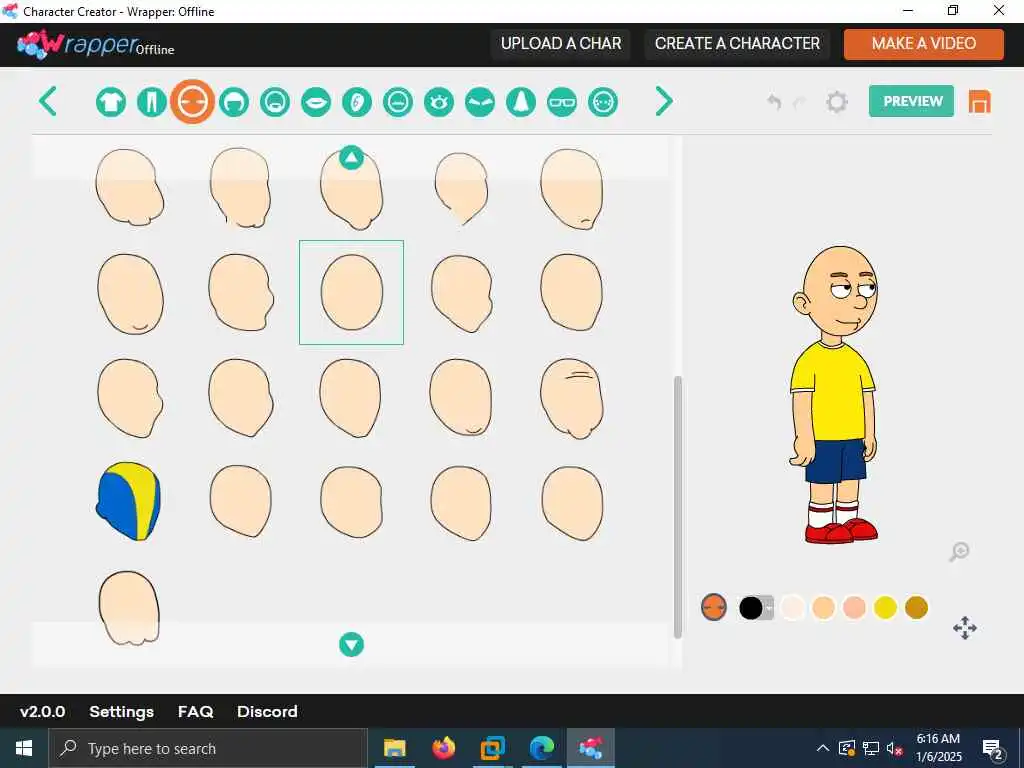
Task: Click the character preview figure
Action: pyautogui.click(x=834, y=394)
